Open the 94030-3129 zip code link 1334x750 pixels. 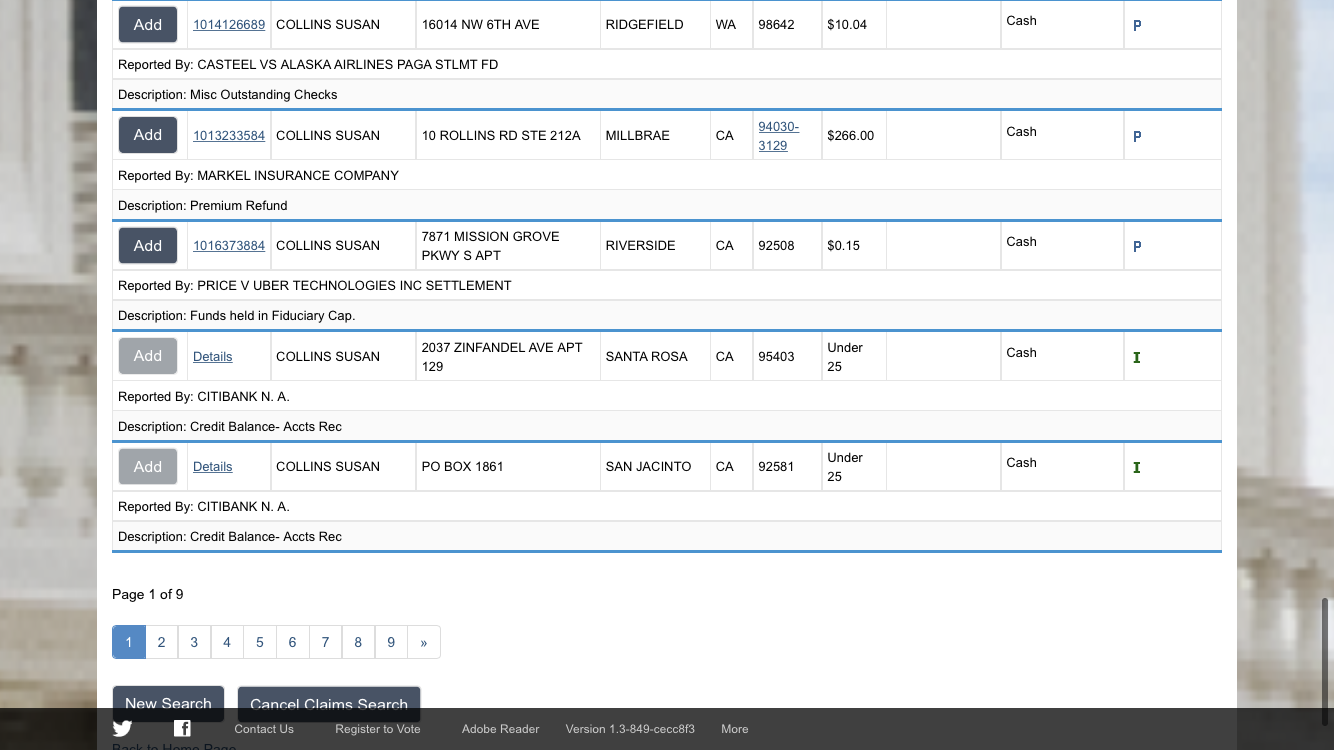coord(779,136)
